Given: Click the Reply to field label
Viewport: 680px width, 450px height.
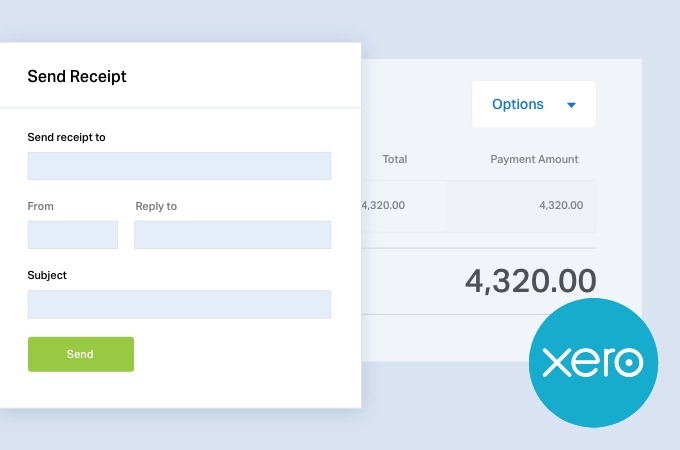Looking at the screenshot, I should click(x=156, y=206).
